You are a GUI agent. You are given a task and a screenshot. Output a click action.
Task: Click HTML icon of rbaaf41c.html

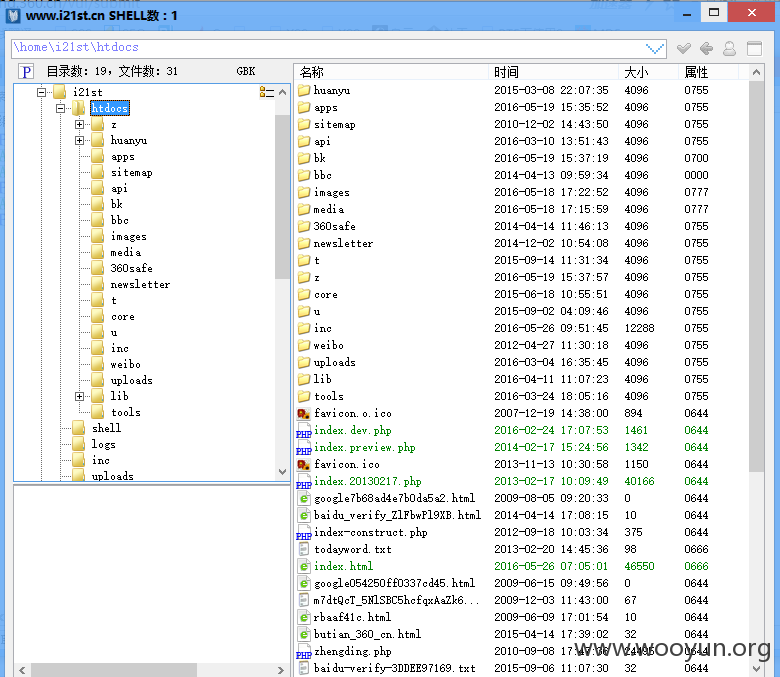click(x=303, y=617)
